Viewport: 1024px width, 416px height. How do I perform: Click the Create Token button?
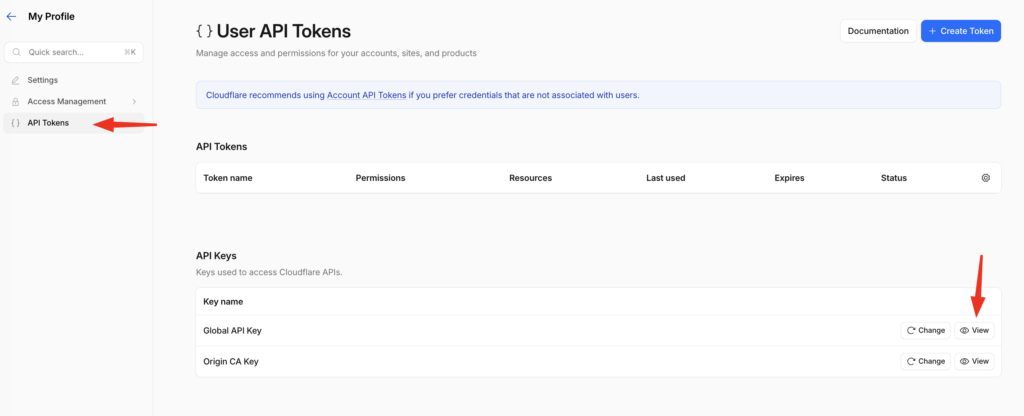click(960, 31)
